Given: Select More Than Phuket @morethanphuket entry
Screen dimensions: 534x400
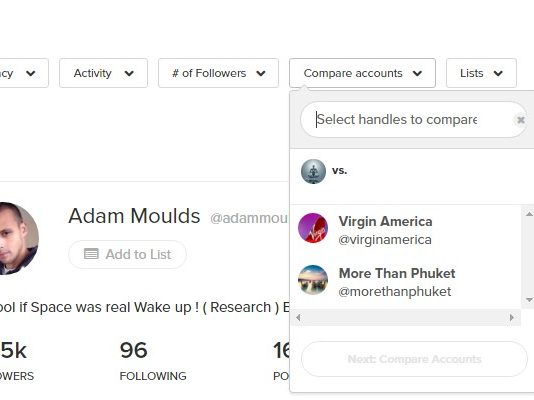Looking at the screenshot, I should click(x=405, y=282).
